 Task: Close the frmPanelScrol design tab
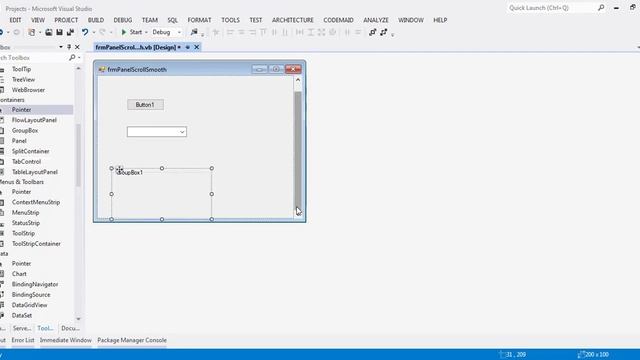tap(197, 47)
